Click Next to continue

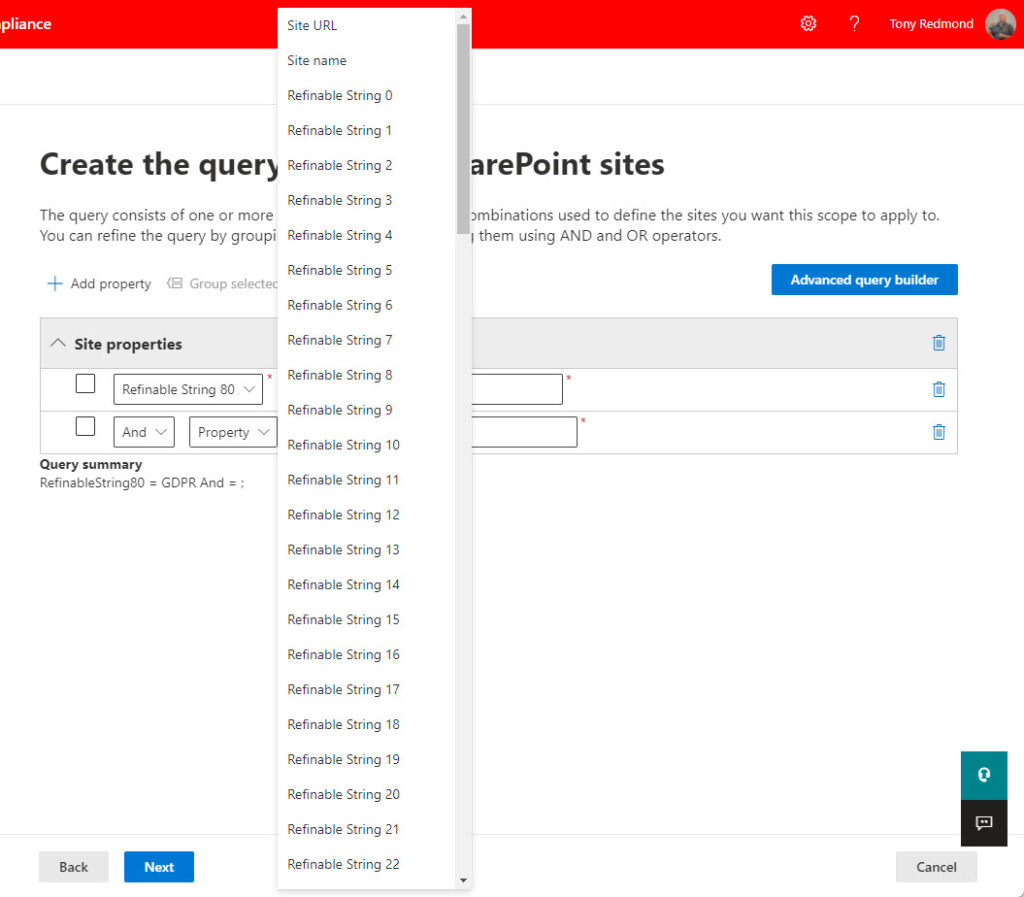click(x=159, y=867)
